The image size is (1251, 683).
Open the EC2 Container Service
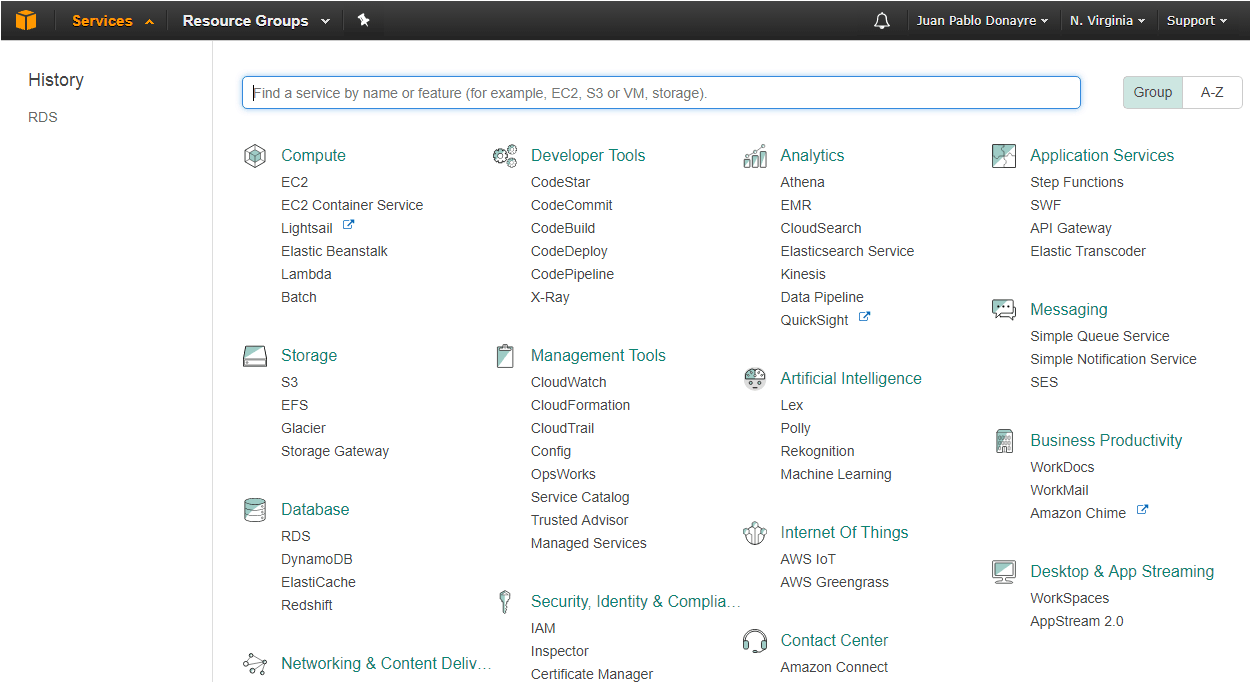pos(352,205)
